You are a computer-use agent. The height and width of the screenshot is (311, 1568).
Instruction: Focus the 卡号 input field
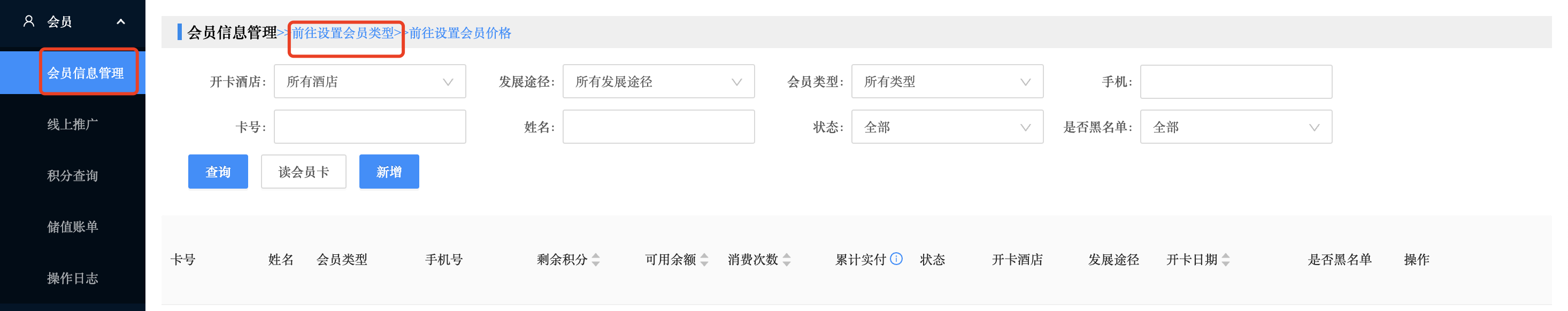[370, 127]
